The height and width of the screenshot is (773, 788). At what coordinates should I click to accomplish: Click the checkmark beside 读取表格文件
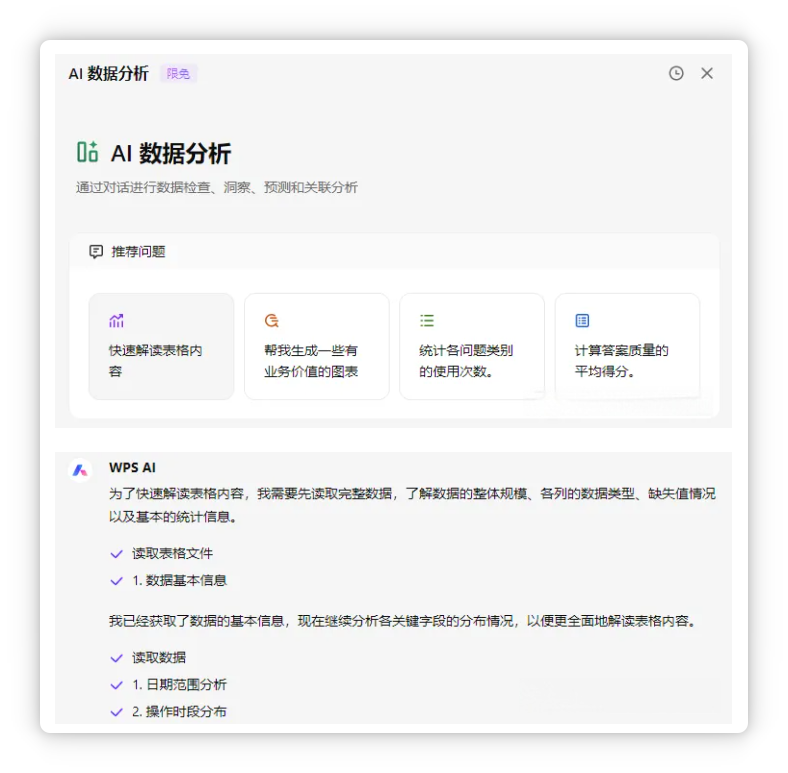pyautogui.click(x=116, y=554)
